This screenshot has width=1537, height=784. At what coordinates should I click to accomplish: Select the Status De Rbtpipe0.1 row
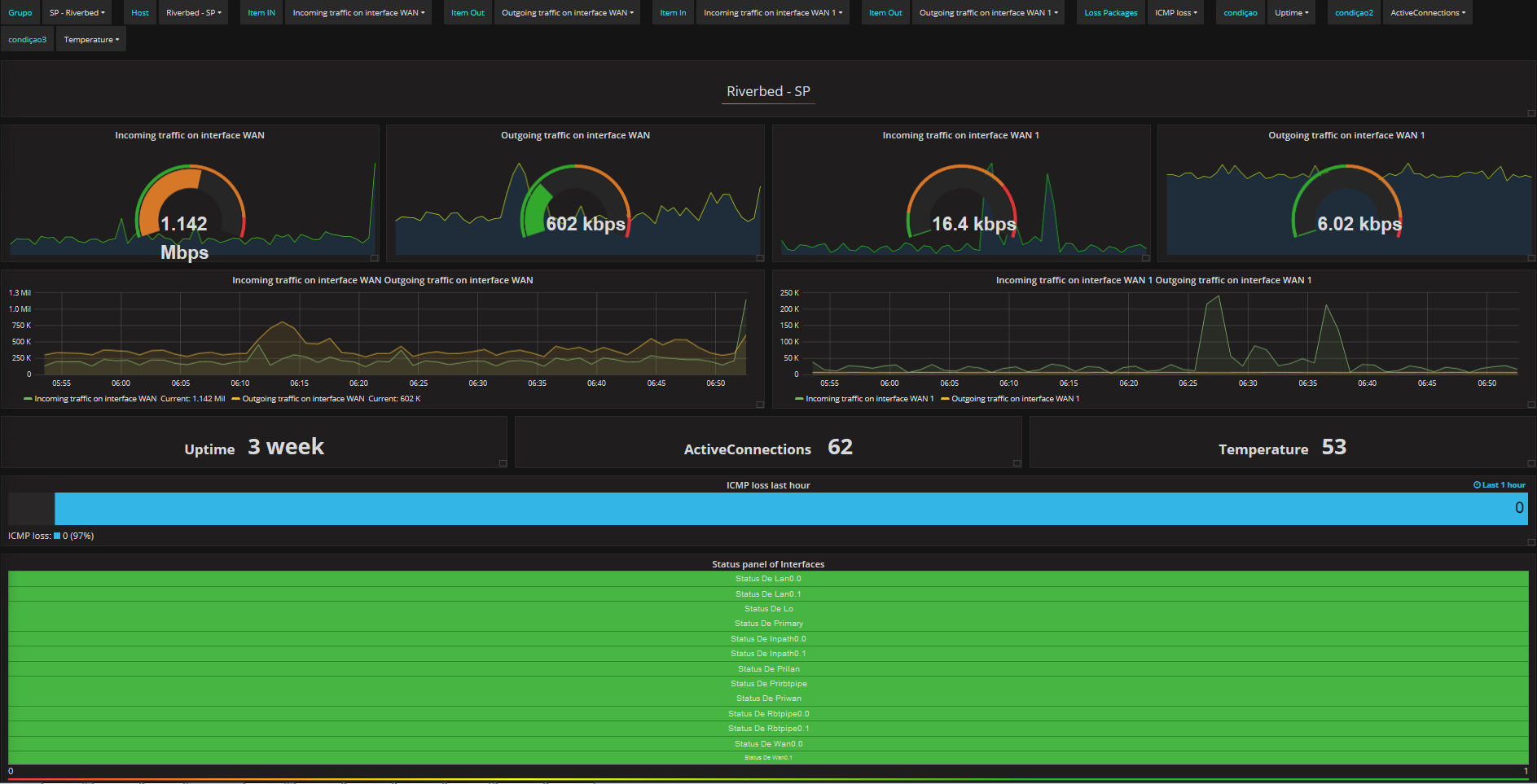[x=768, y=729]
